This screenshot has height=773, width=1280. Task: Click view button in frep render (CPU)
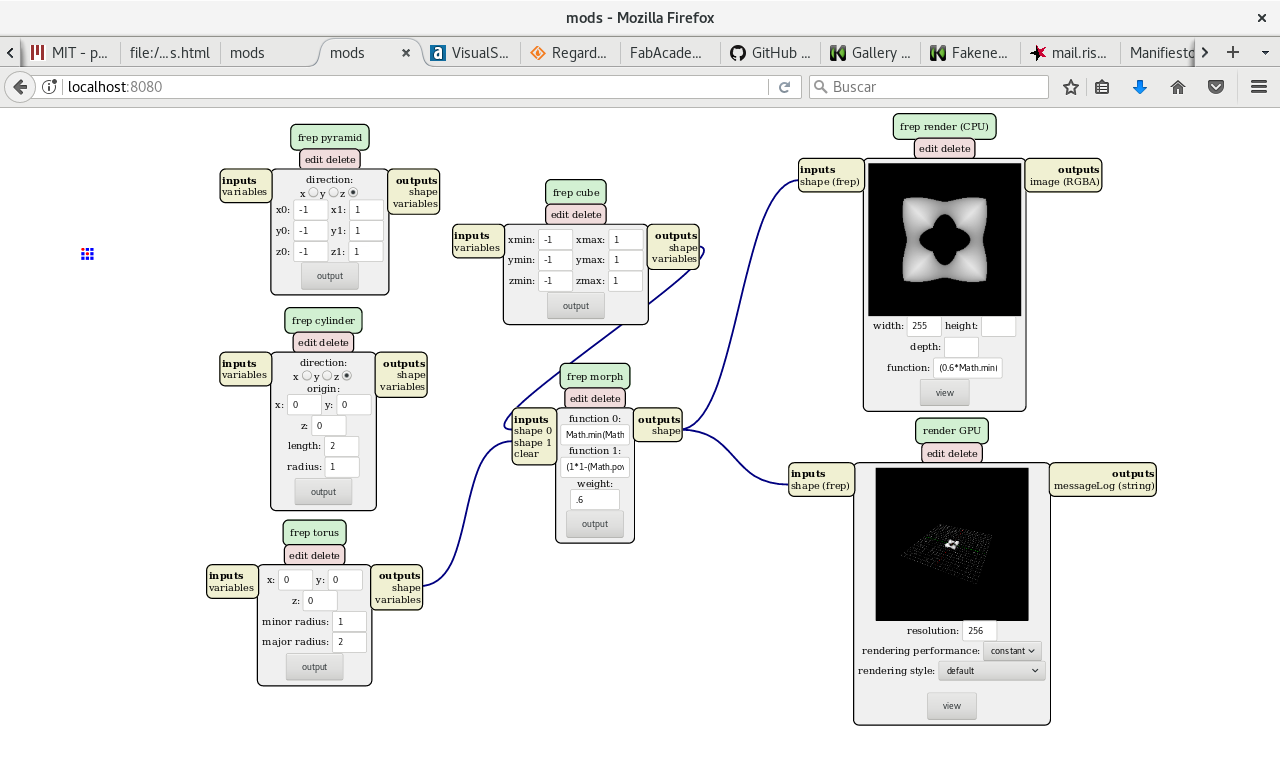pyautogui.click(x=945, y=393)
